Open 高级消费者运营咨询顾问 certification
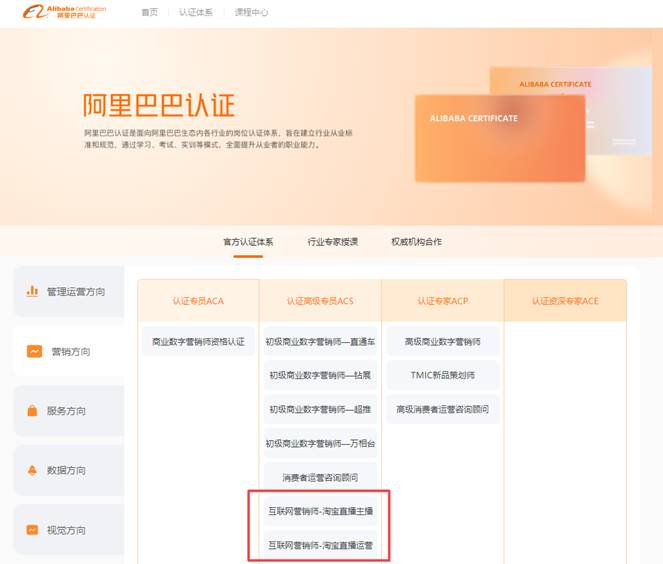 click(x=443, y=409)
